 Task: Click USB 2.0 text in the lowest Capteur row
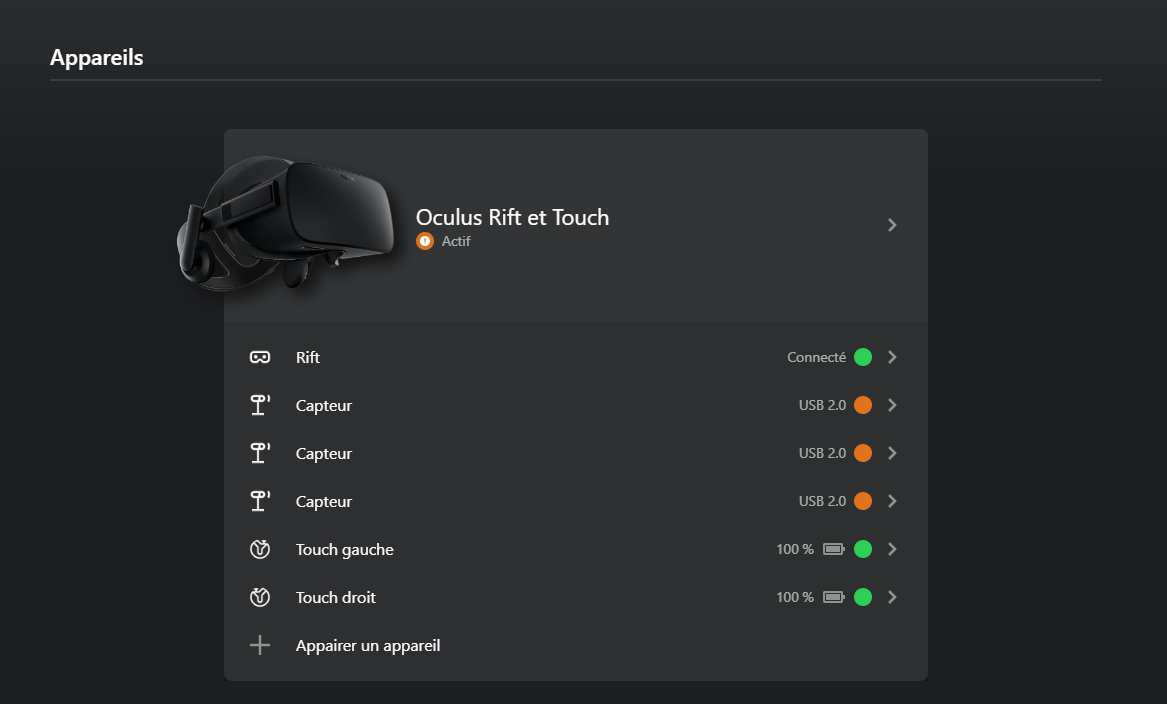pos(822,501)
